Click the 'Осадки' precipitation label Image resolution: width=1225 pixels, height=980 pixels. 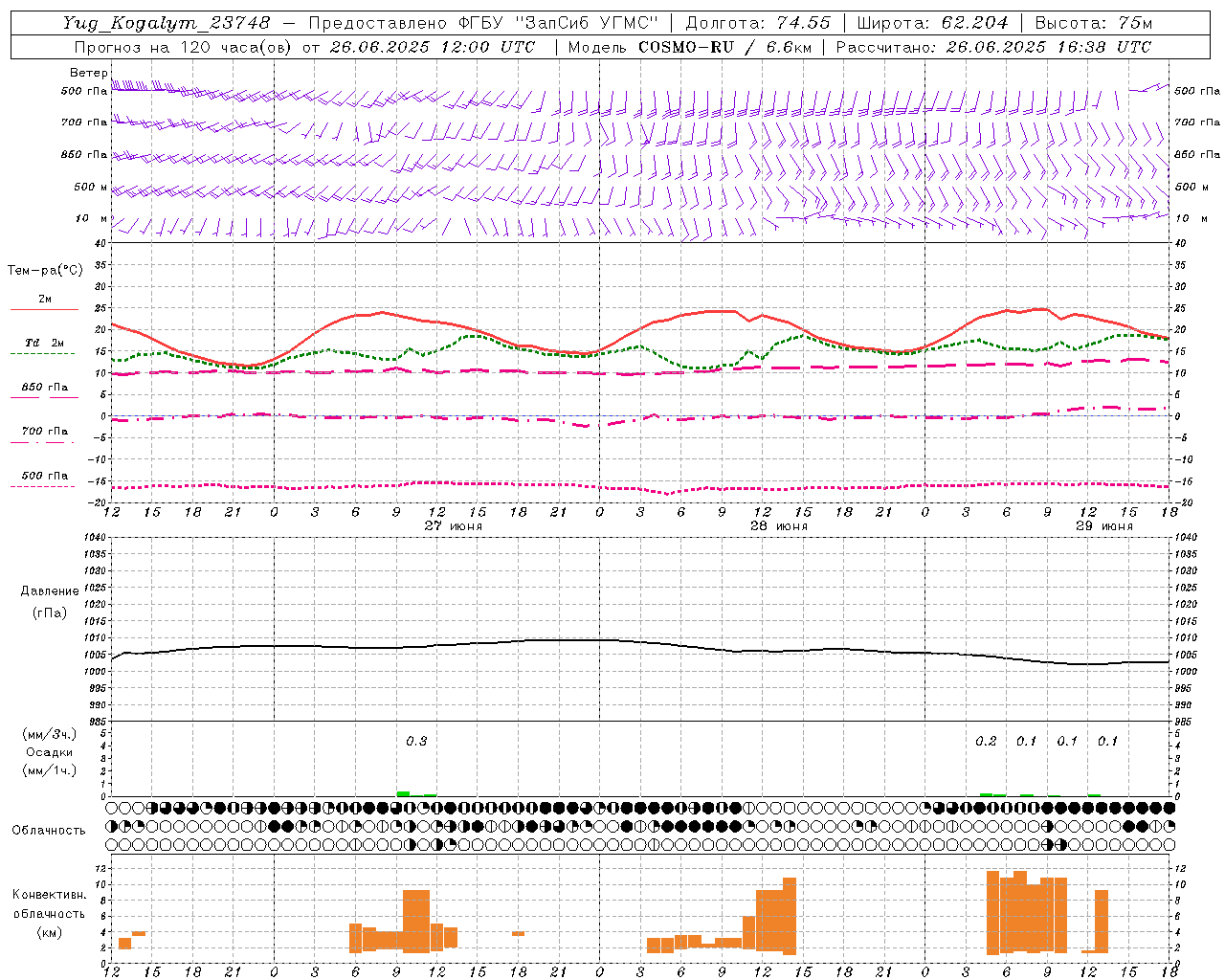pos(50,752)
